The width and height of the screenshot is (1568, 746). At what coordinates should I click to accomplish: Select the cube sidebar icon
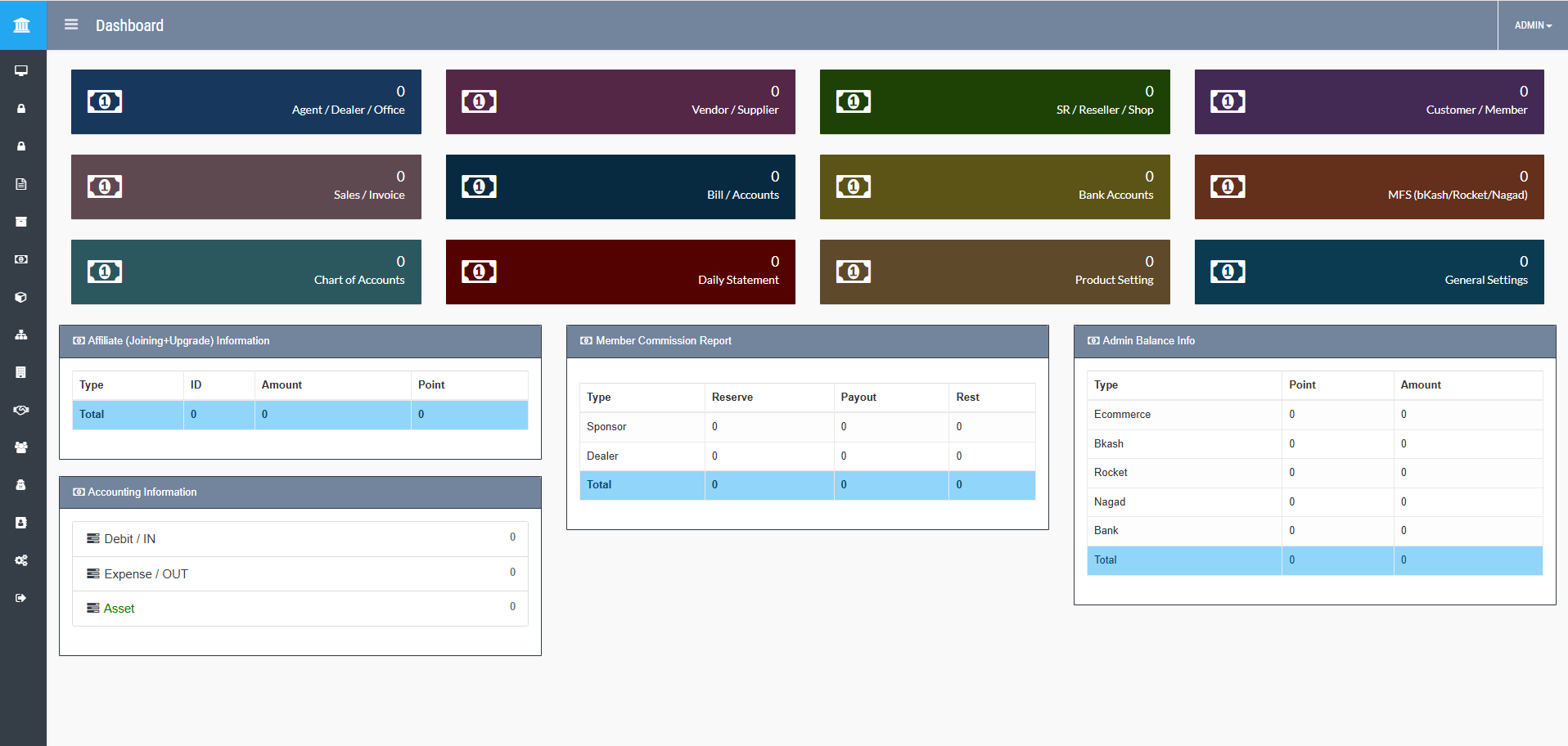tap(21, 297)
